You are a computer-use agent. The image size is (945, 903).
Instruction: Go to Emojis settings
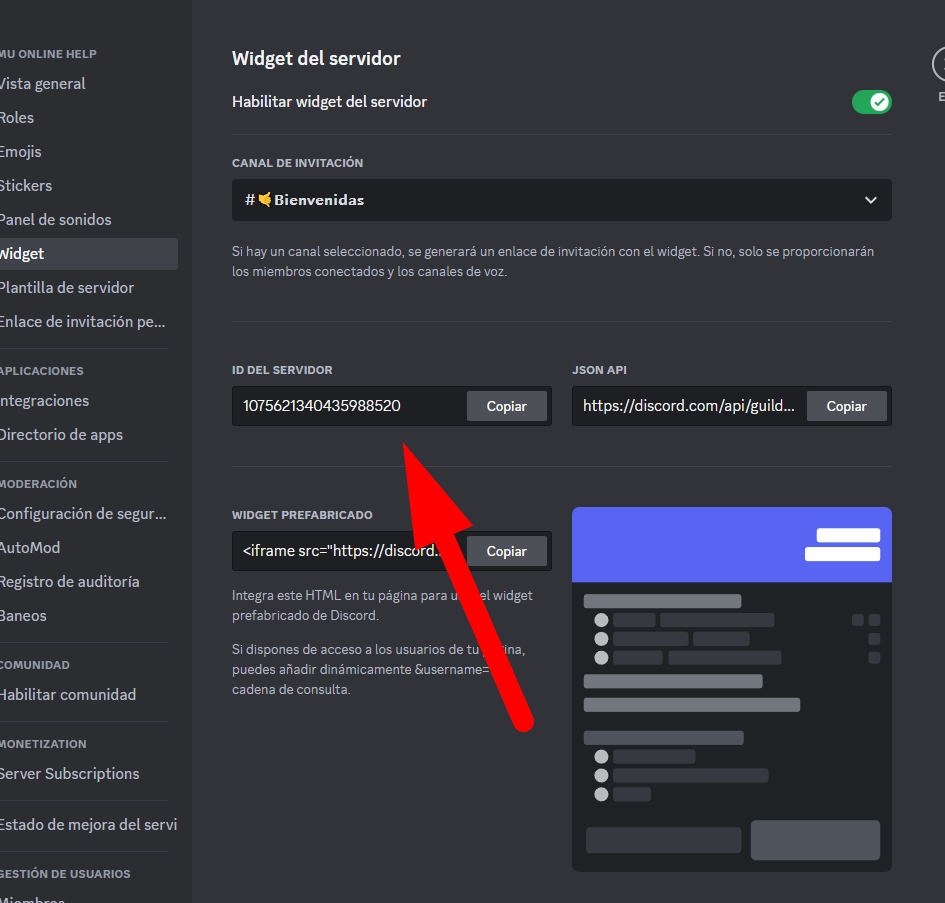click(x=20, y=152)
